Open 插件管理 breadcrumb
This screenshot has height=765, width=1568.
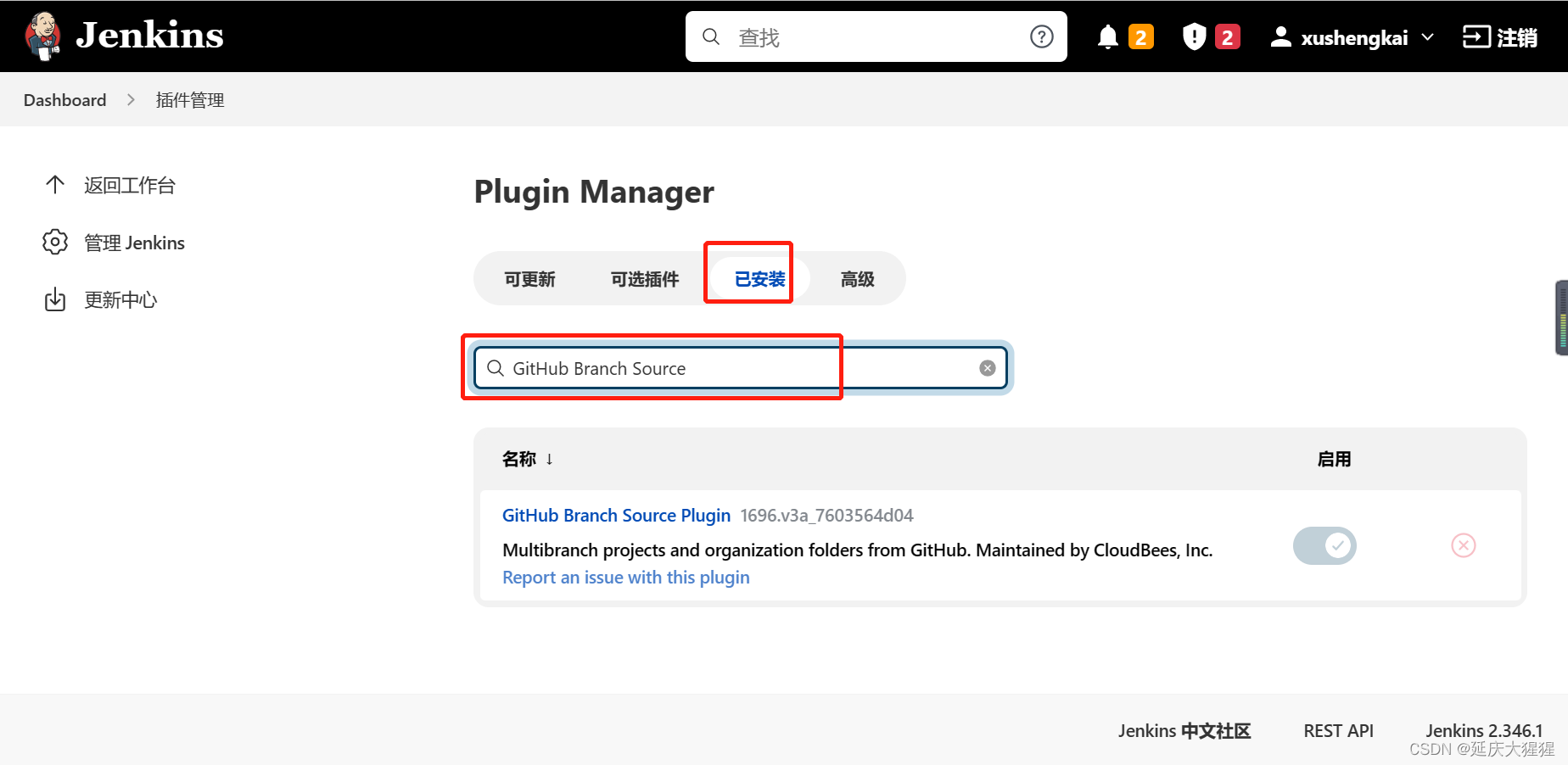point(190,100)
